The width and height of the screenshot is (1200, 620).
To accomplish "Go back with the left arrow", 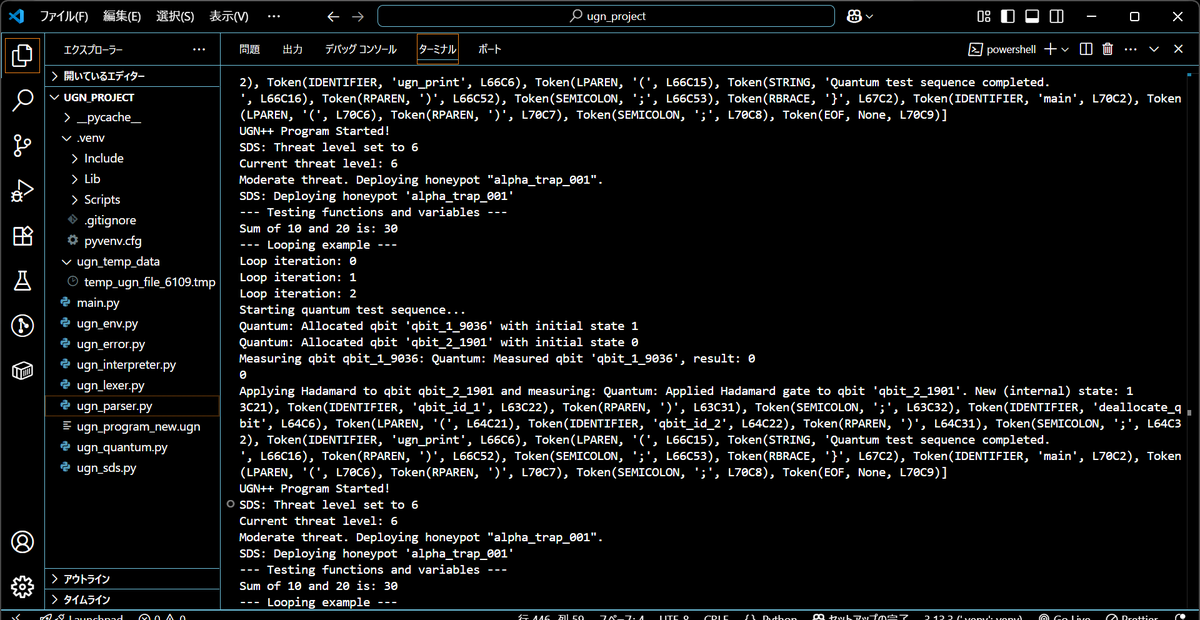I will pyautogui.click(x=333, y=16).
